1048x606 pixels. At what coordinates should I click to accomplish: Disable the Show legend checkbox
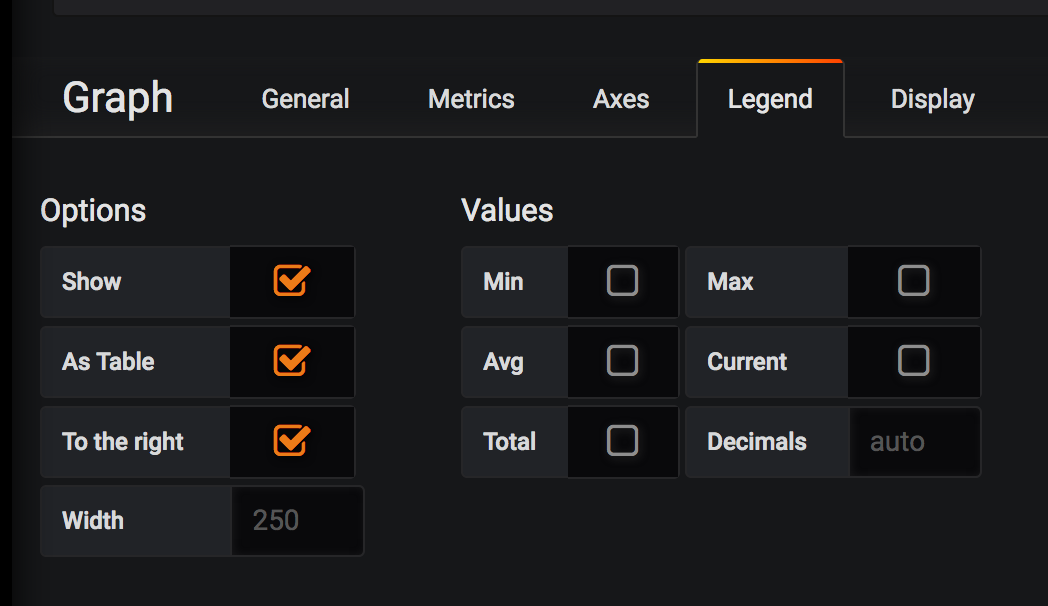tap(291, 282)
